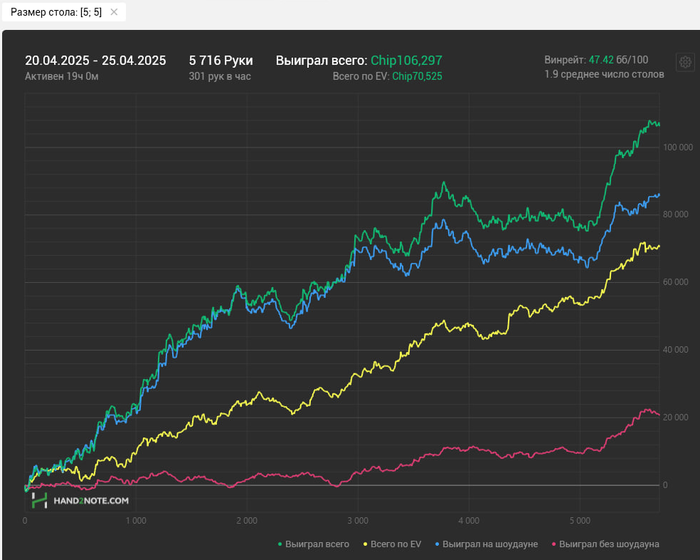The image size is (700, 560).
Task: Click the 1 000 x-axis label
Action: pyautogui.click(x=136, y=521)
